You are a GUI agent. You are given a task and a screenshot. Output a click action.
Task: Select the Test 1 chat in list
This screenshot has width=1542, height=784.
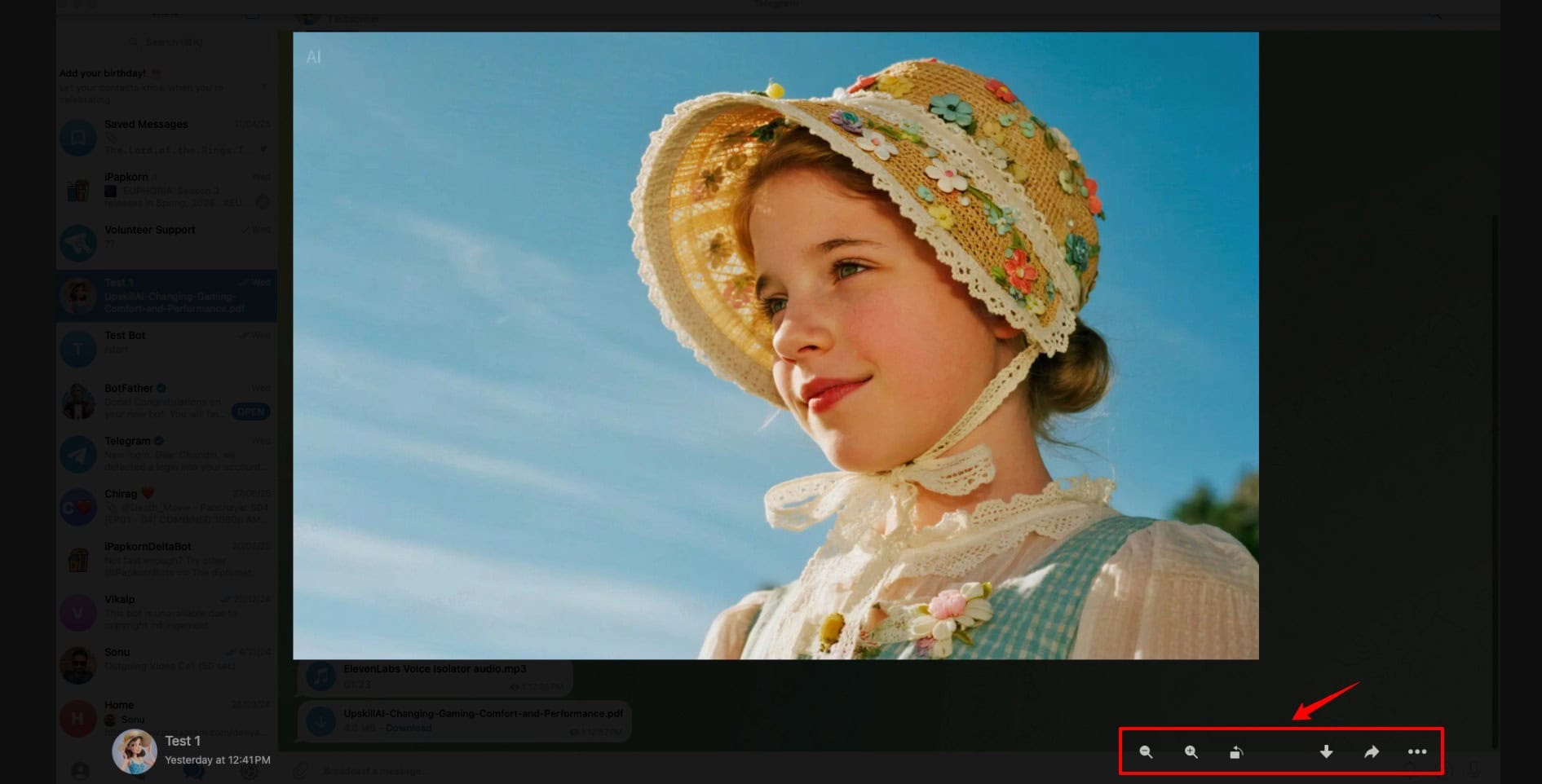166,295
